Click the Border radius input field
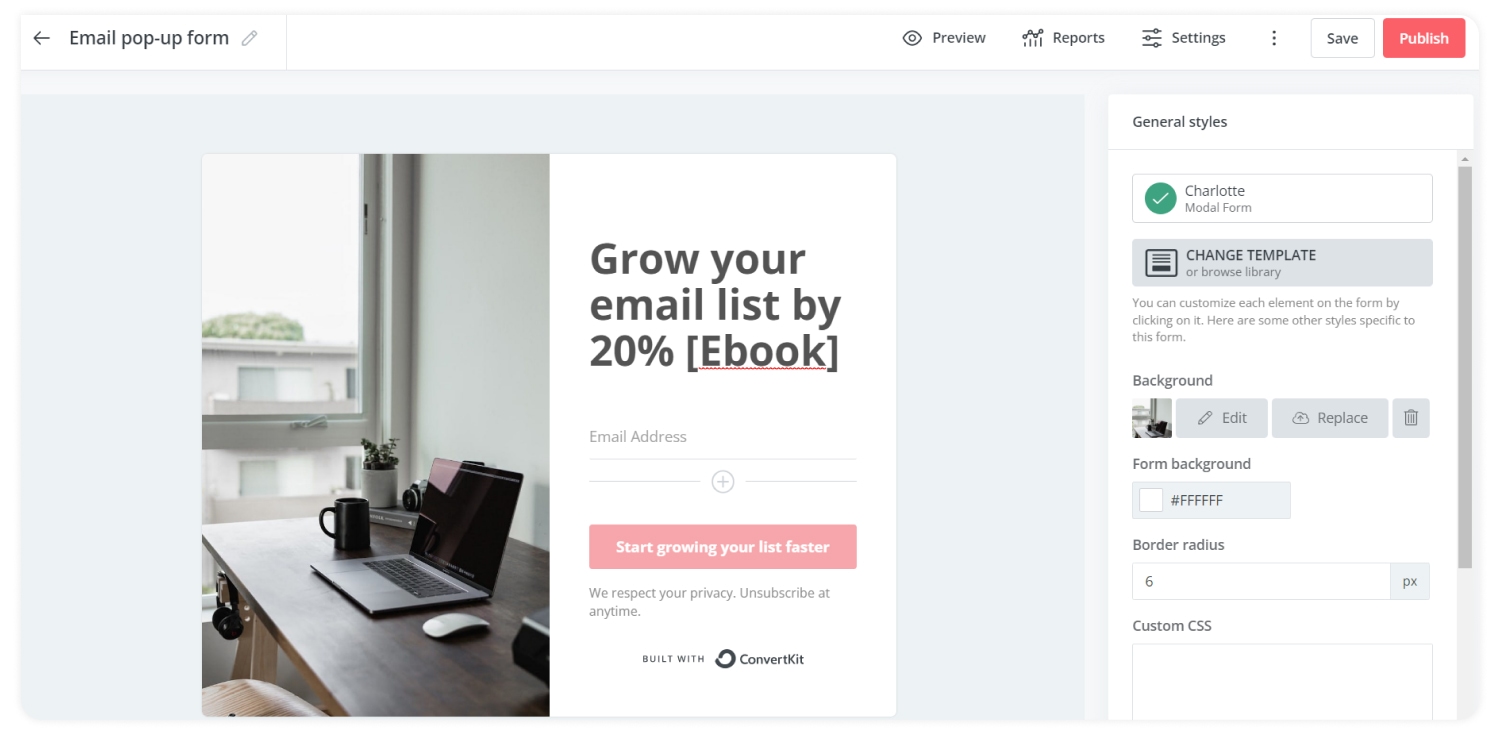 (x=1261, y=581)
